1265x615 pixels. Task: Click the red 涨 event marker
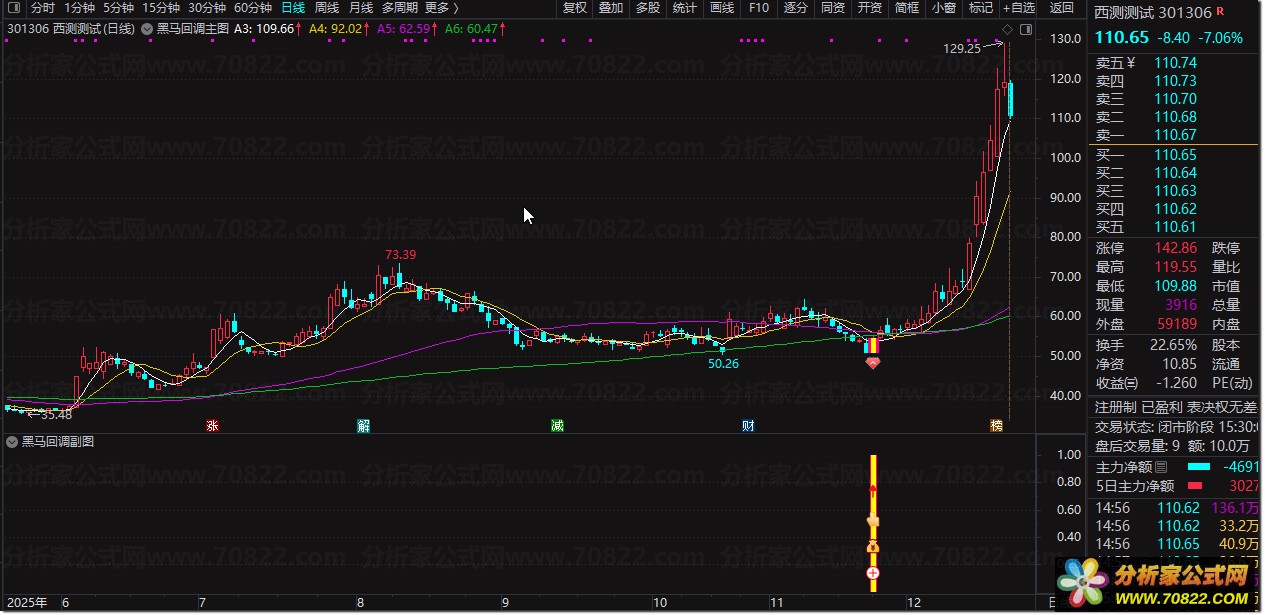212,426
